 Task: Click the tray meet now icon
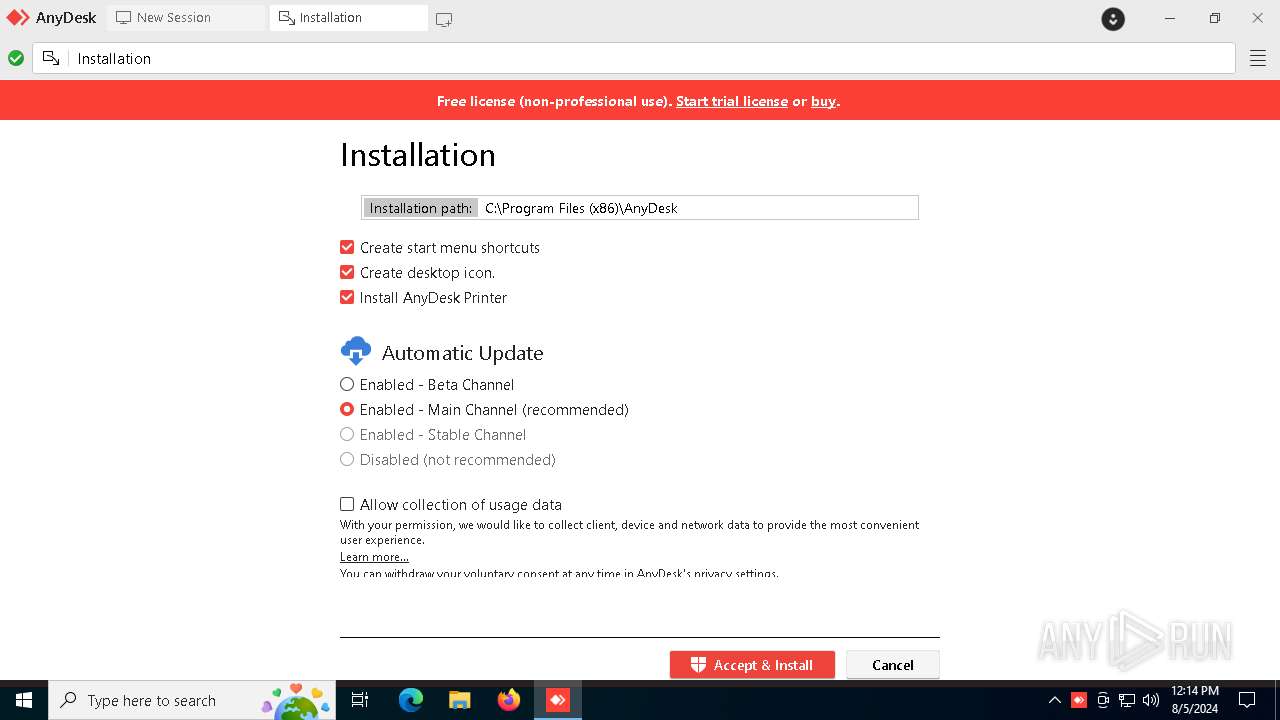(x=1103, y=700)
